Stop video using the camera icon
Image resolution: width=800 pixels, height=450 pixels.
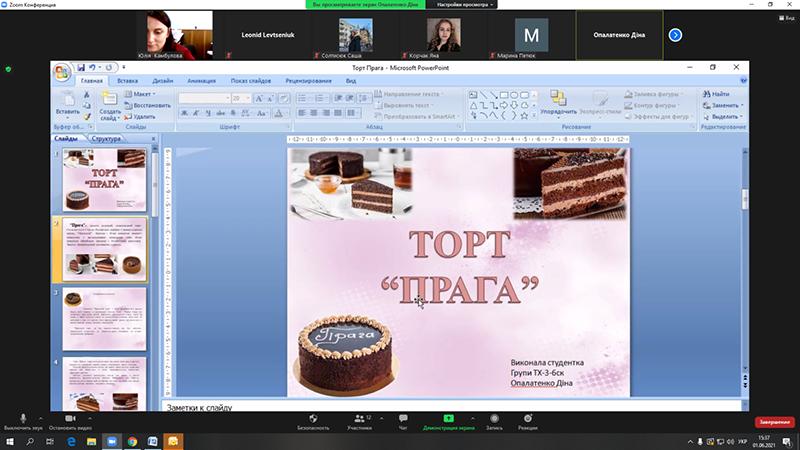click(x=70, y=419)
